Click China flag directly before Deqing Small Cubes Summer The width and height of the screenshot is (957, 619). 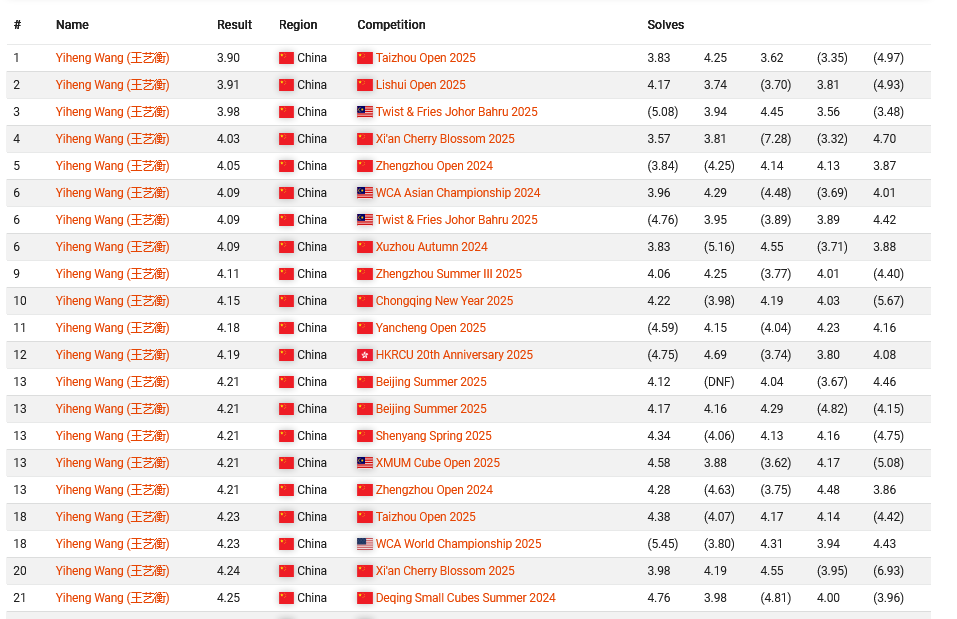tap(365, 598)
